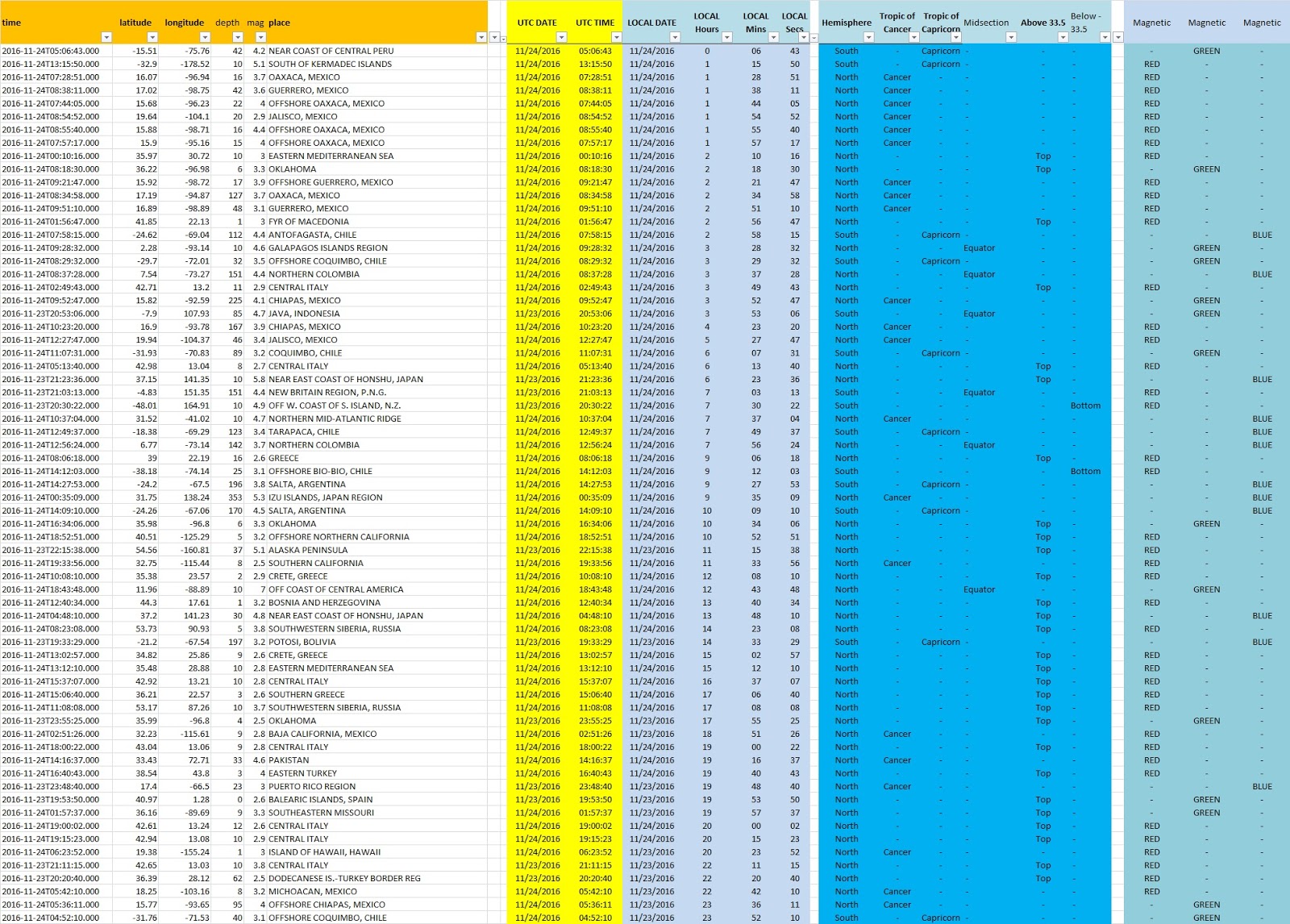Open the Below -33.5 filter dropdown
Image resolution: width=1290 pixels, height=924 pixels.
coord(1105,37)
